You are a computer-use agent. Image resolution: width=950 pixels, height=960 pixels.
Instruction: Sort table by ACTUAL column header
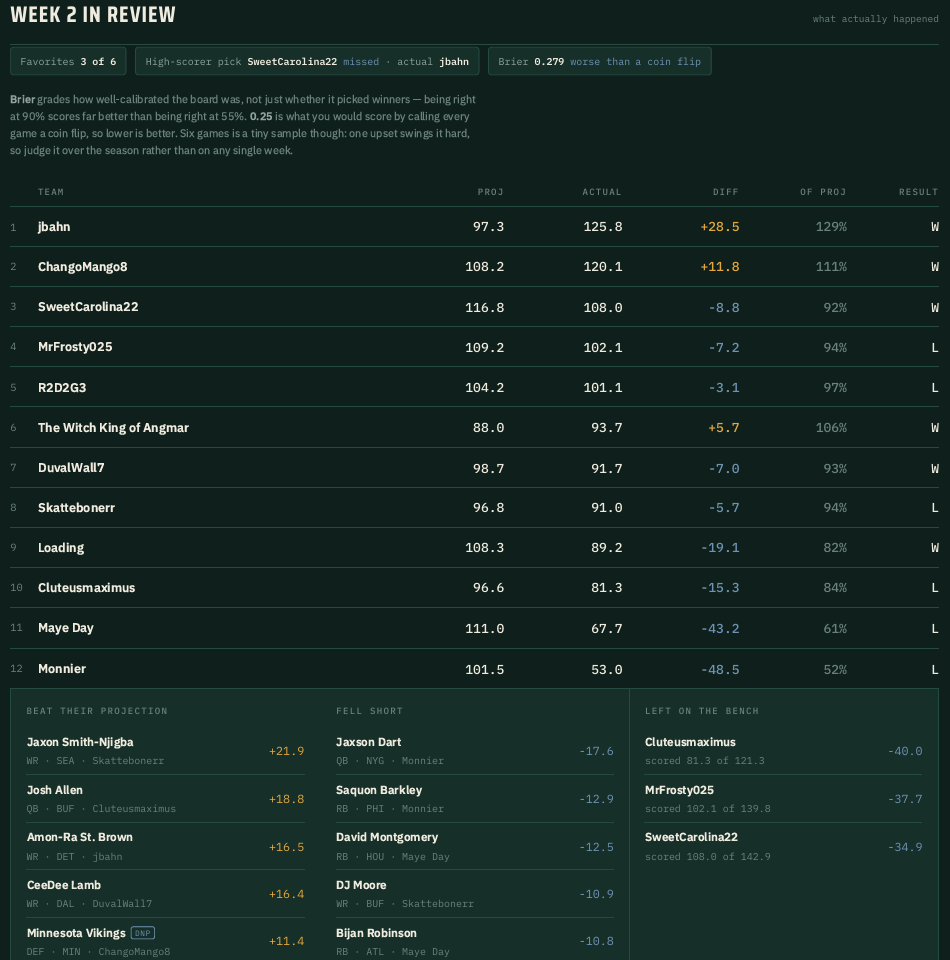(x=602, y=192)
